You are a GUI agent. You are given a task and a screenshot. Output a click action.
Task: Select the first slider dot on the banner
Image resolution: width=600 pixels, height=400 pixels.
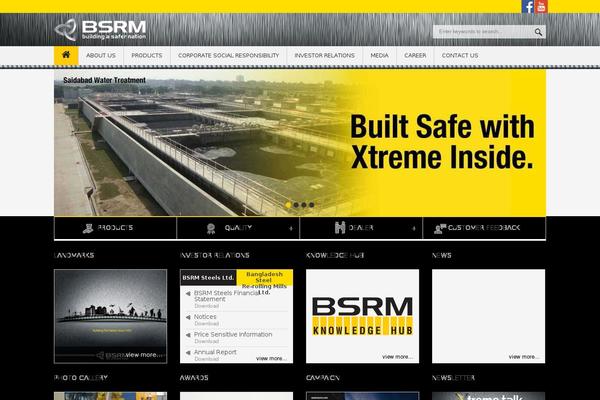[x=288, y=205]
